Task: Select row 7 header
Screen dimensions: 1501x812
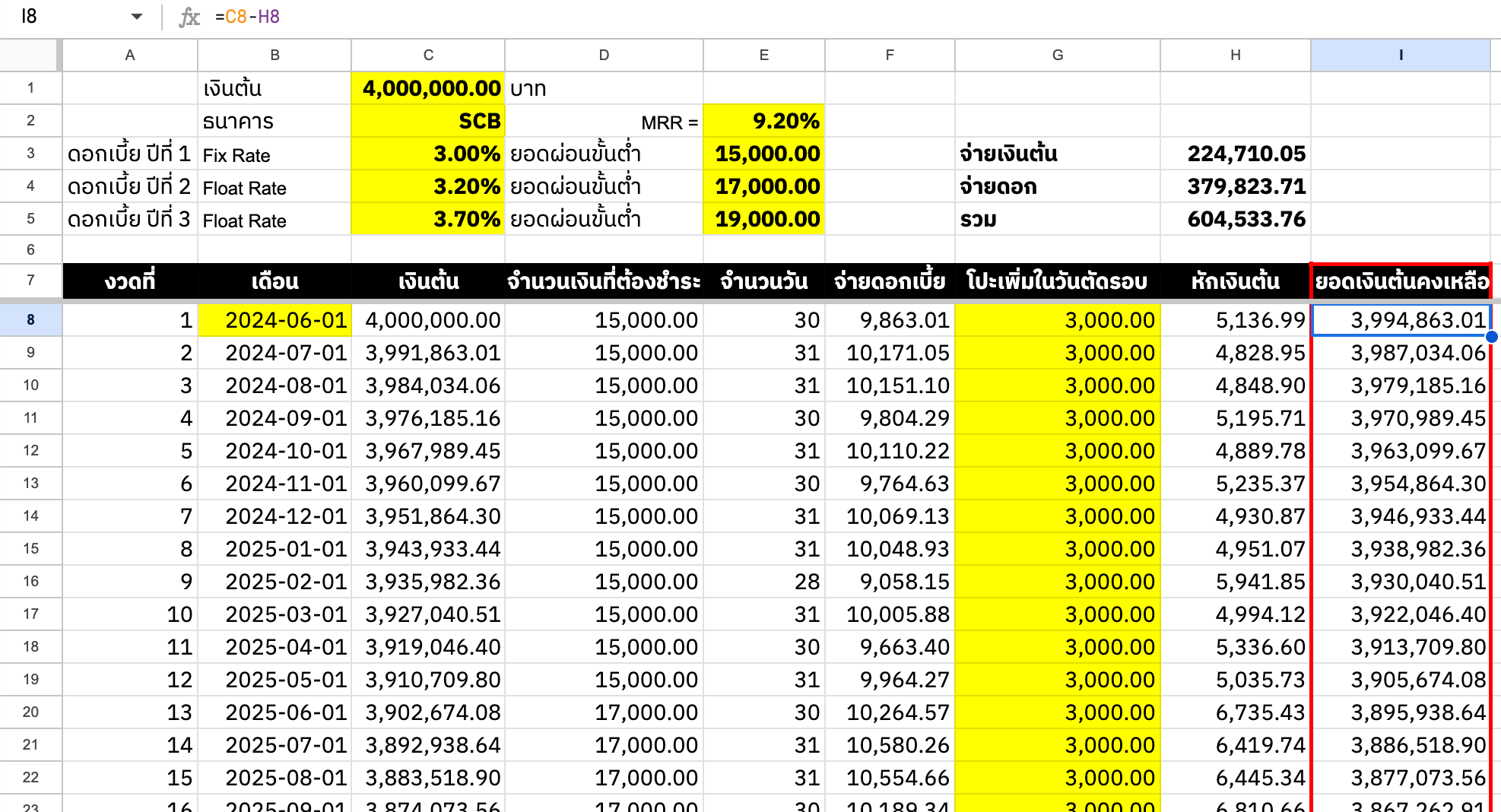Action: tap(30, 281)
